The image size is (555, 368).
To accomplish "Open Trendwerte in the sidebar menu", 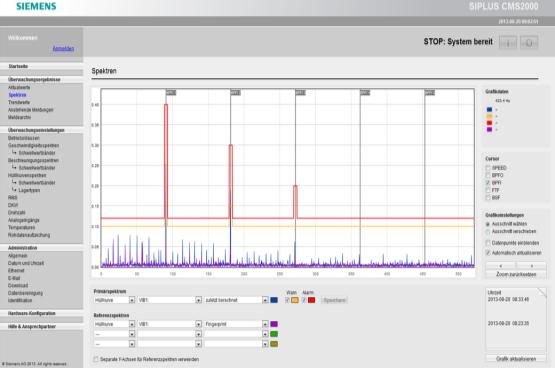I will pos(19,102).
